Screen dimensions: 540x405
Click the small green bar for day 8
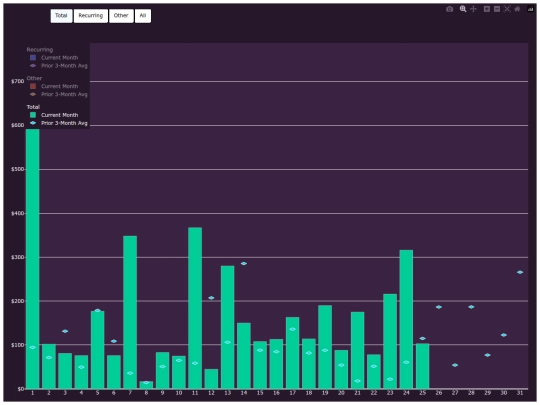pos(146,385)
